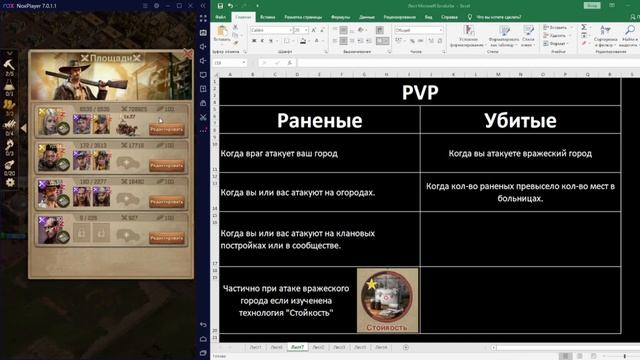Pick the fill color bucket swatch

(303, 41)
